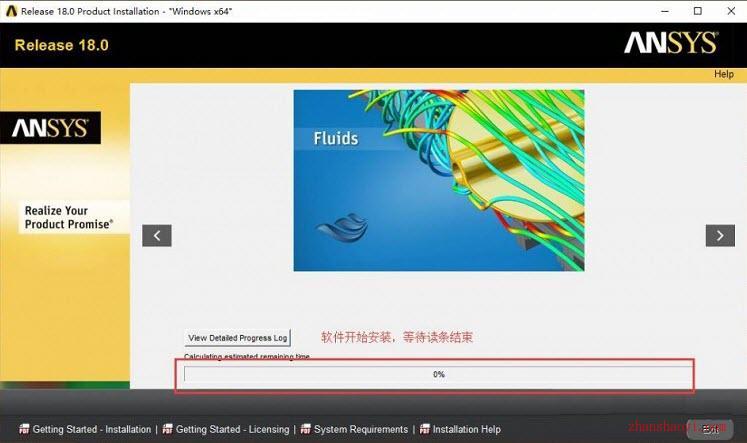This screenshot has height=443, width=747.
Task: Click View Detailed Progress Log button
Action: tap(237, 338)
